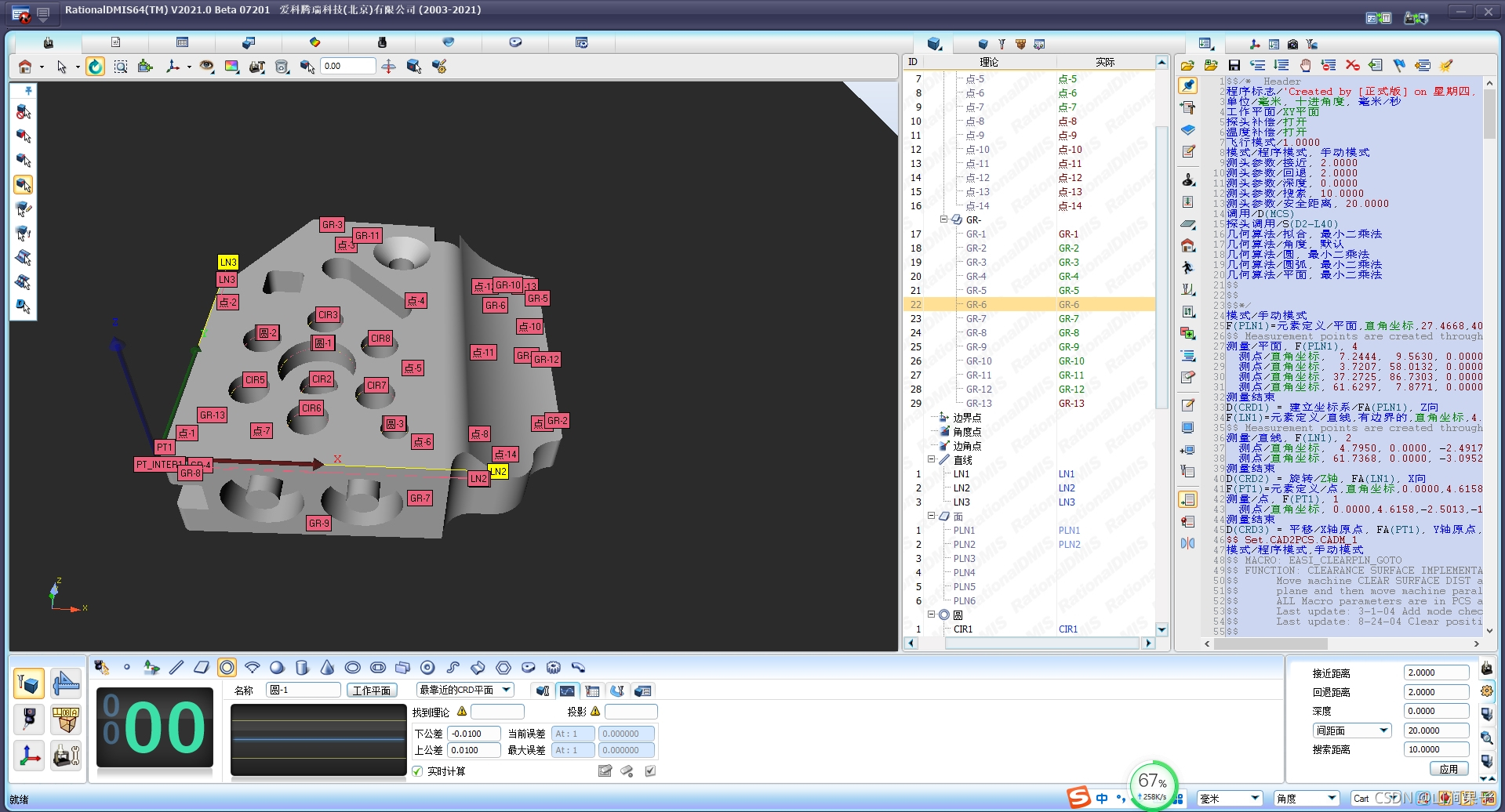The image size is (1505, 812).
Task: Click the zoom window tool
Action: pyautogui.click(x=121, y=67)
